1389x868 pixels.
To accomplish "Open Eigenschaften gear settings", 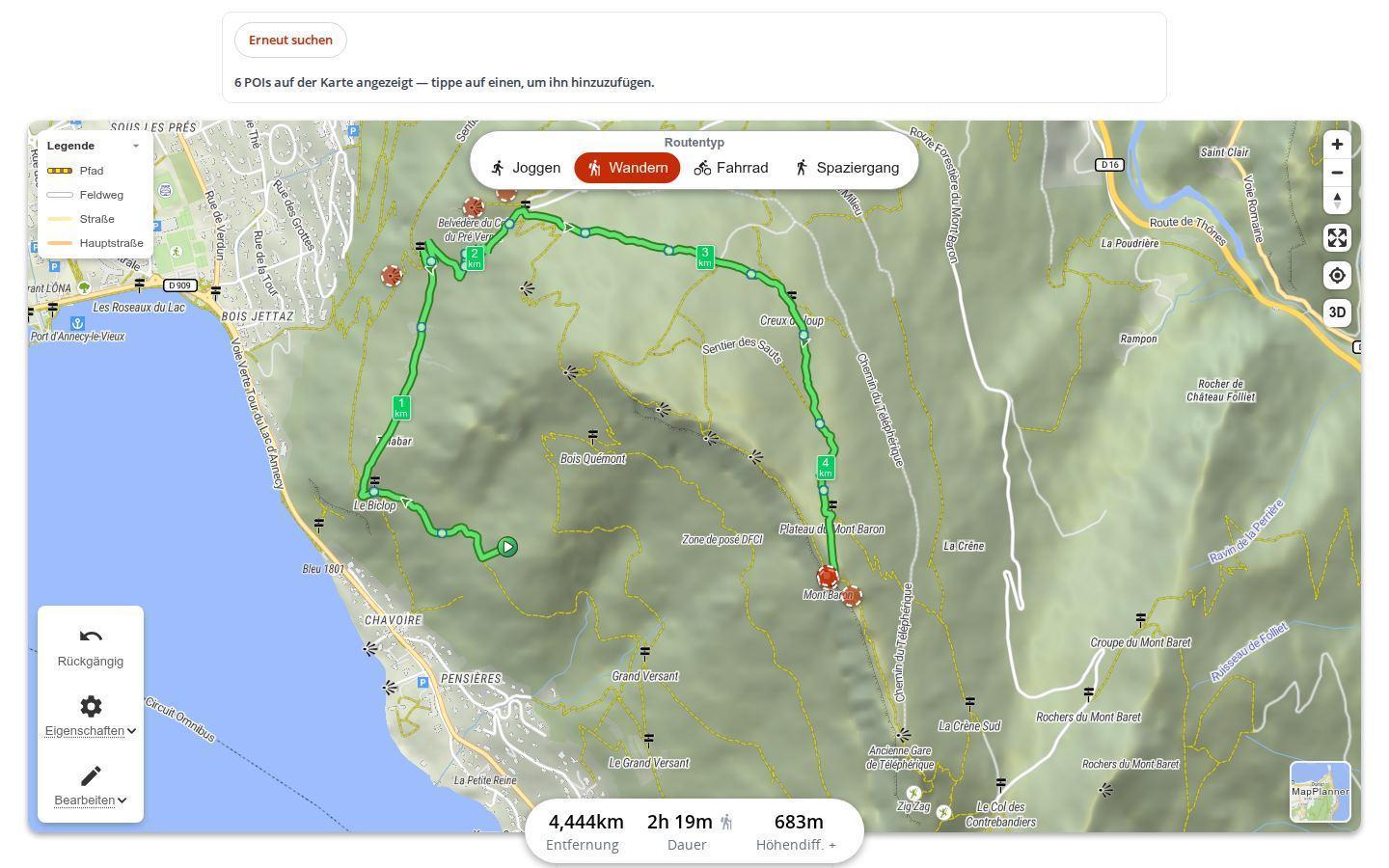I will click(91, 717).
